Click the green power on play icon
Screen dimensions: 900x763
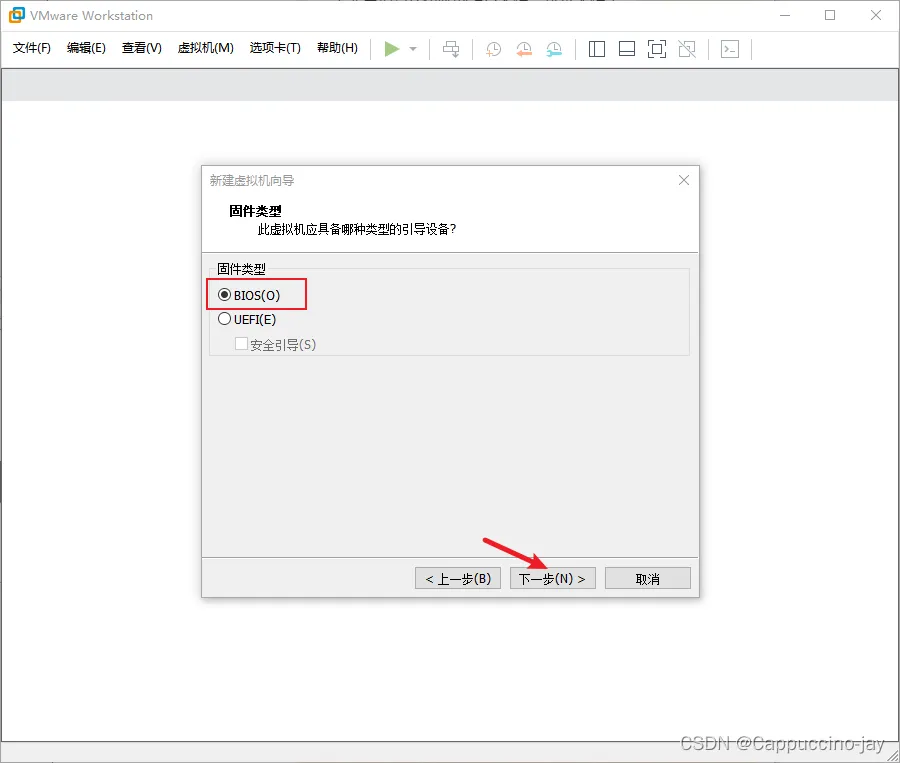(391, 49)
